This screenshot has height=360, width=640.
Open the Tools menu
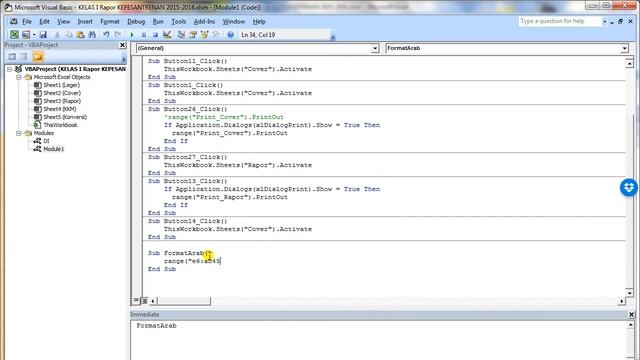178,22
